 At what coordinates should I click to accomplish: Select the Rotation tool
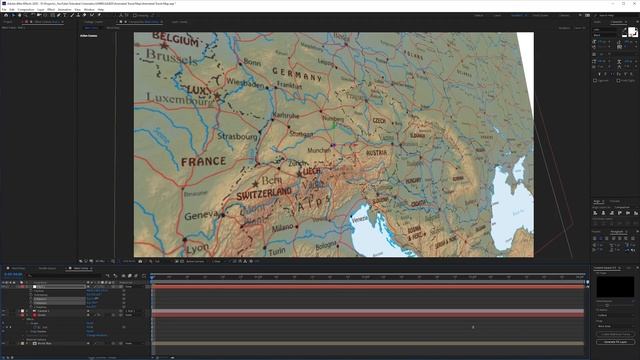(x=32, y=15)
